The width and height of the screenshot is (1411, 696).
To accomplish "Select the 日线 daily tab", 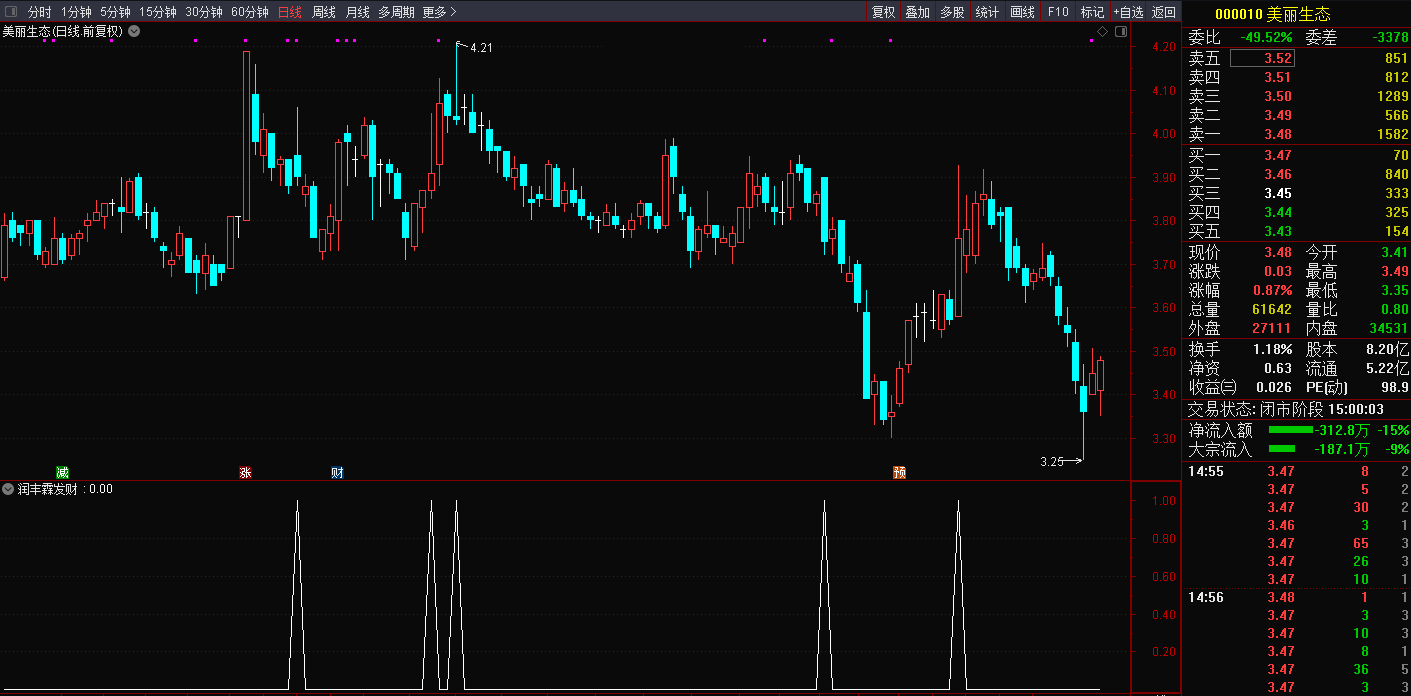I will (289, 12).
